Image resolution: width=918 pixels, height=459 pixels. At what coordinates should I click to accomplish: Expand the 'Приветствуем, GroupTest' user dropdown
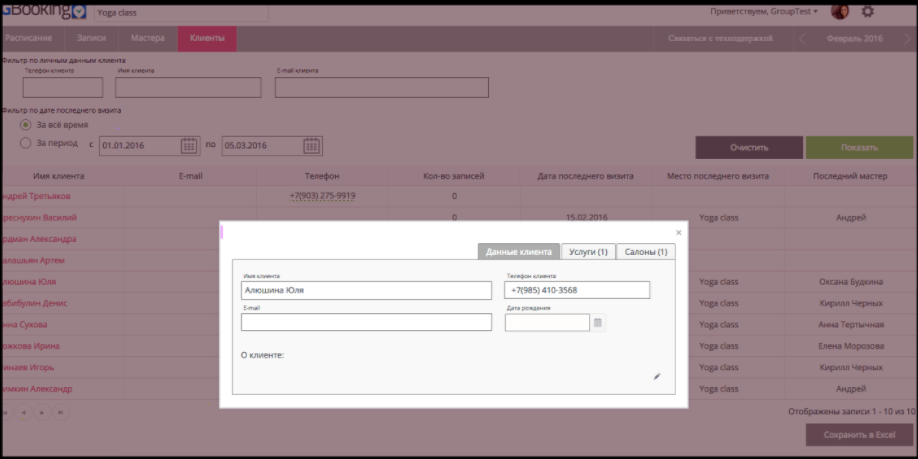pos(764,11)
